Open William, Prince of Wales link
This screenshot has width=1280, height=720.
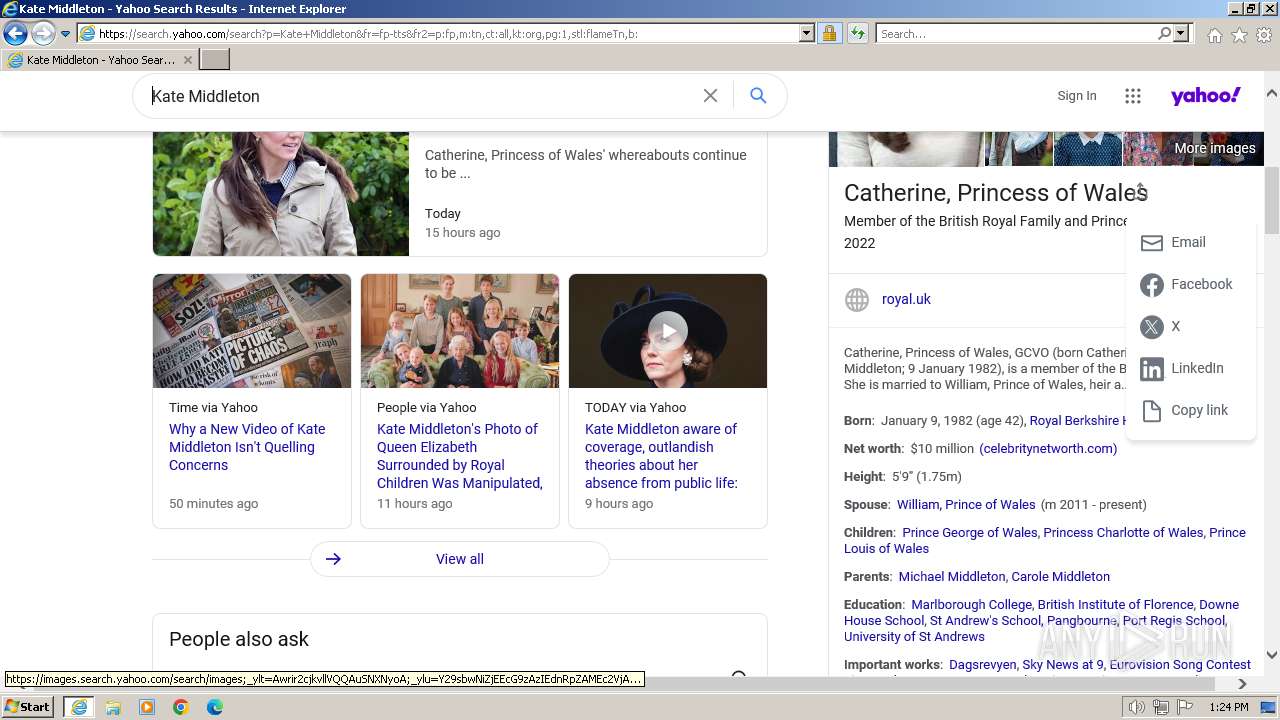coord(966,505)
